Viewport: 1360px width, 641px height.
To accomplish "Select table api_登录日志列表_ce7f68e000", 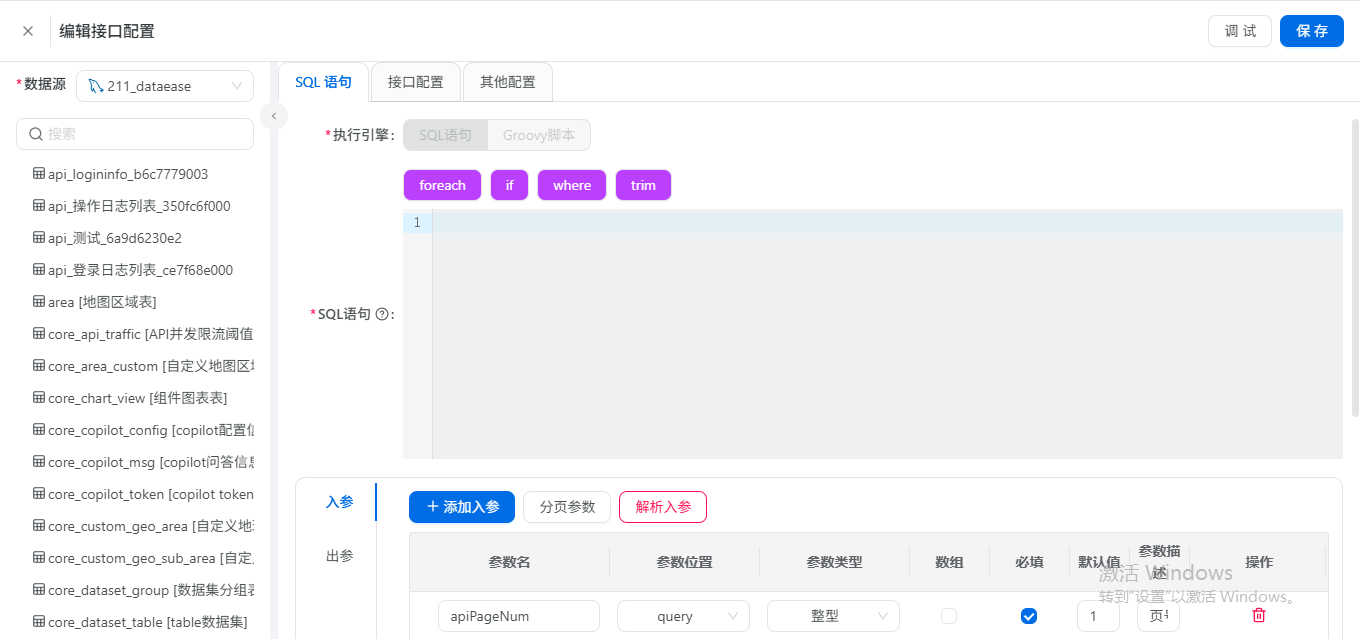I will pyautogui.click(x=140, y=270).
